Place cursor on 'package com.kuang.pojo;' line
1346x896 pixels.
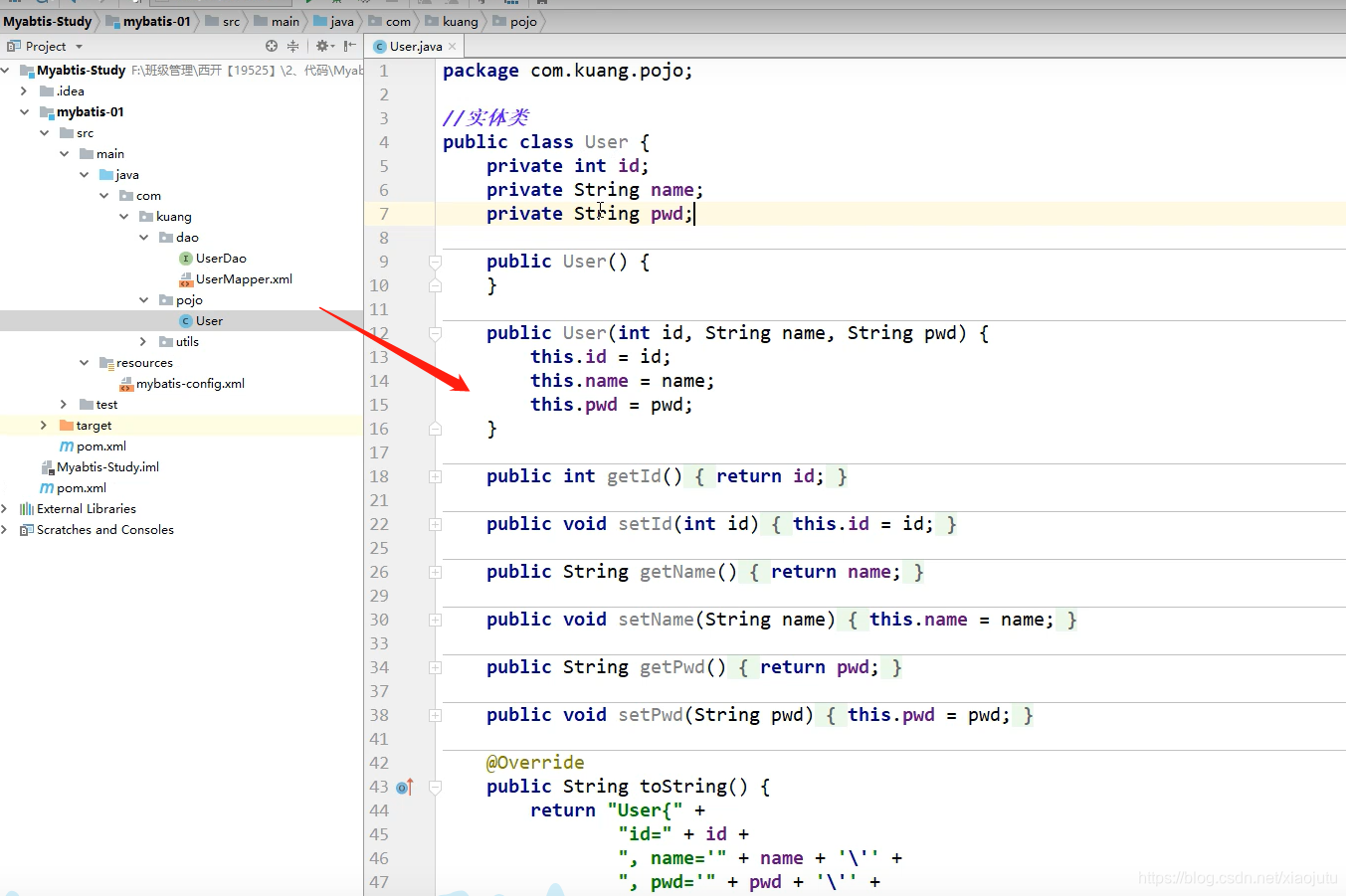click(567, 71)
